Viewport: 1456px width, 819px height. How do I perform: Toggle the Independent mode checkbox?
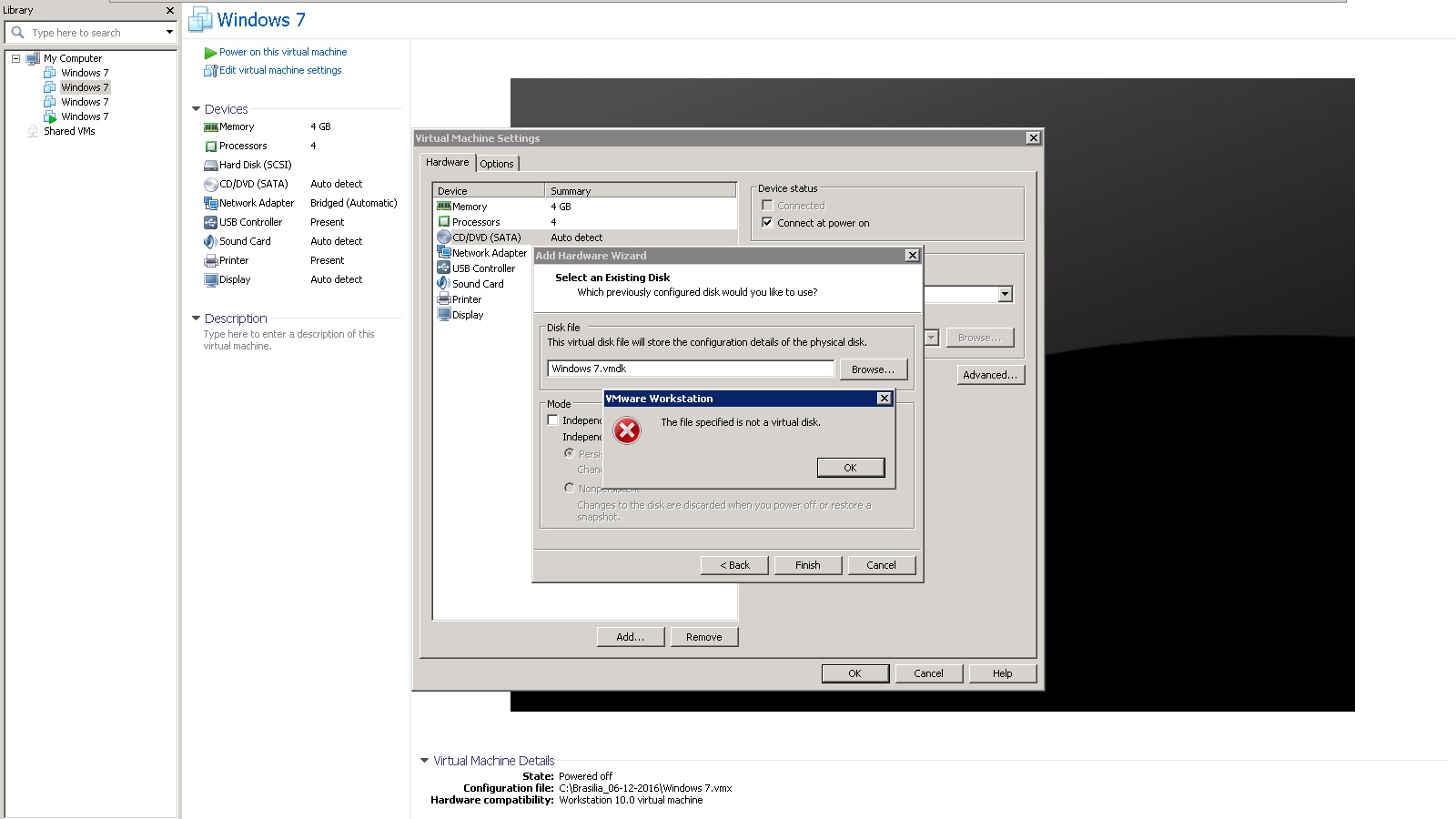pos(552,420)
